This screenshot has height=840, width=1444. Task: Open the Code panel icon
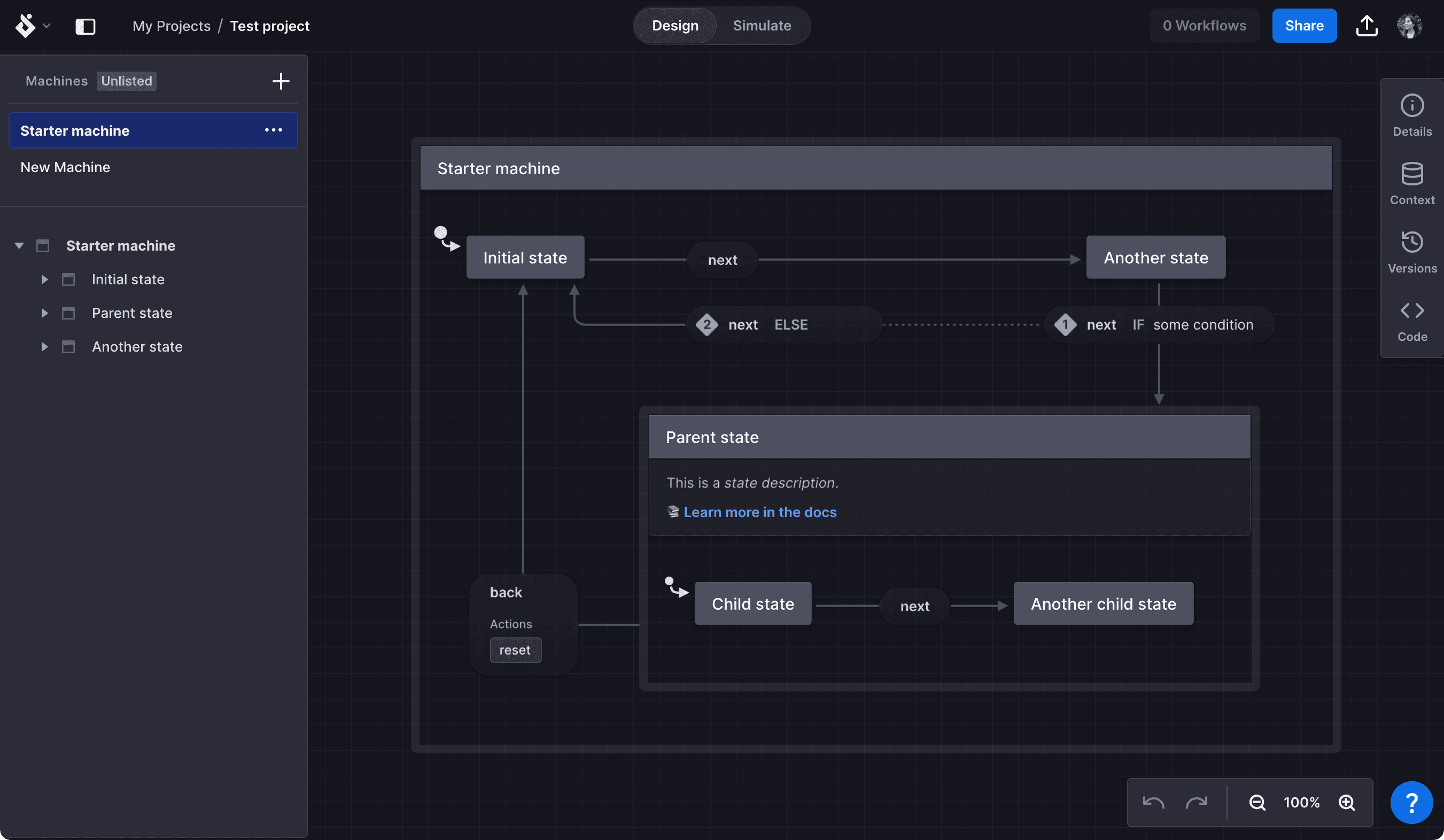click(x=1411, y=310)
